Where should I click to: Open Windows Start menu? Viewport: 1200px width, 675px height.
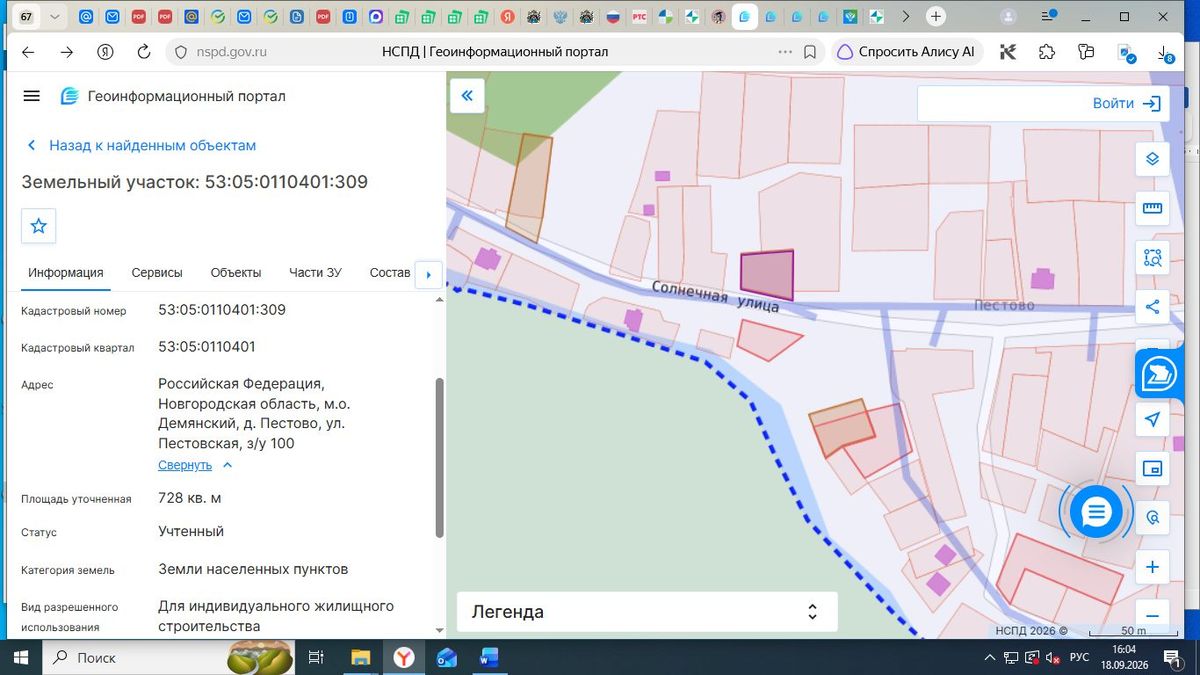coord(22,657)
